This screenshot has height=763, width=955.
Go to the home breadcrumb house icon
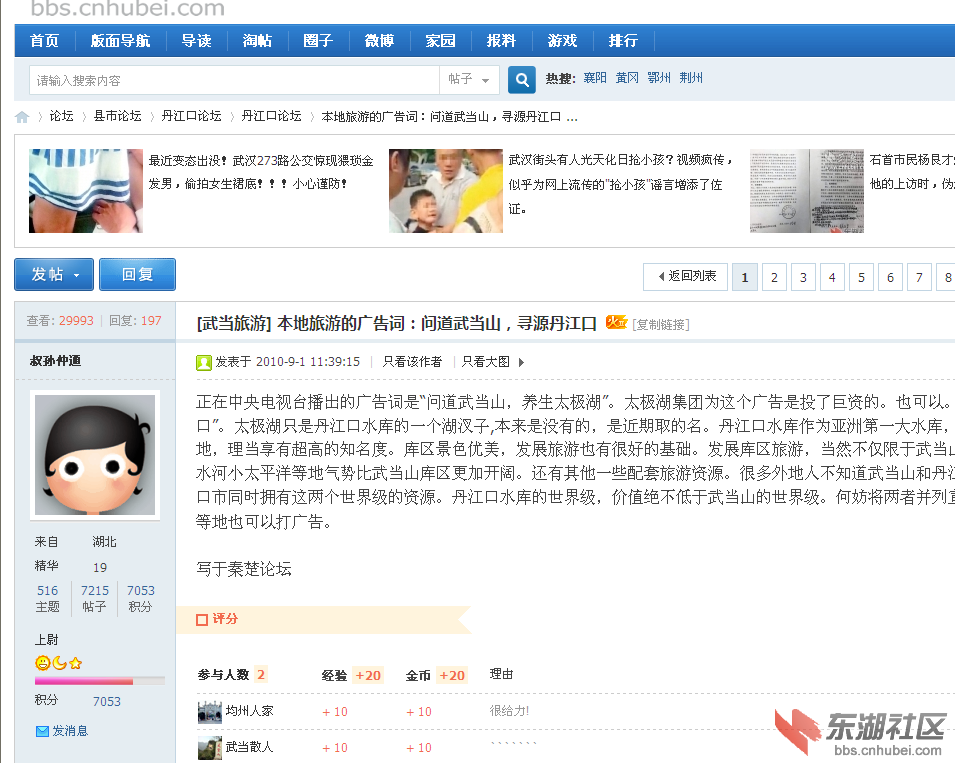(x=22, y=117)
